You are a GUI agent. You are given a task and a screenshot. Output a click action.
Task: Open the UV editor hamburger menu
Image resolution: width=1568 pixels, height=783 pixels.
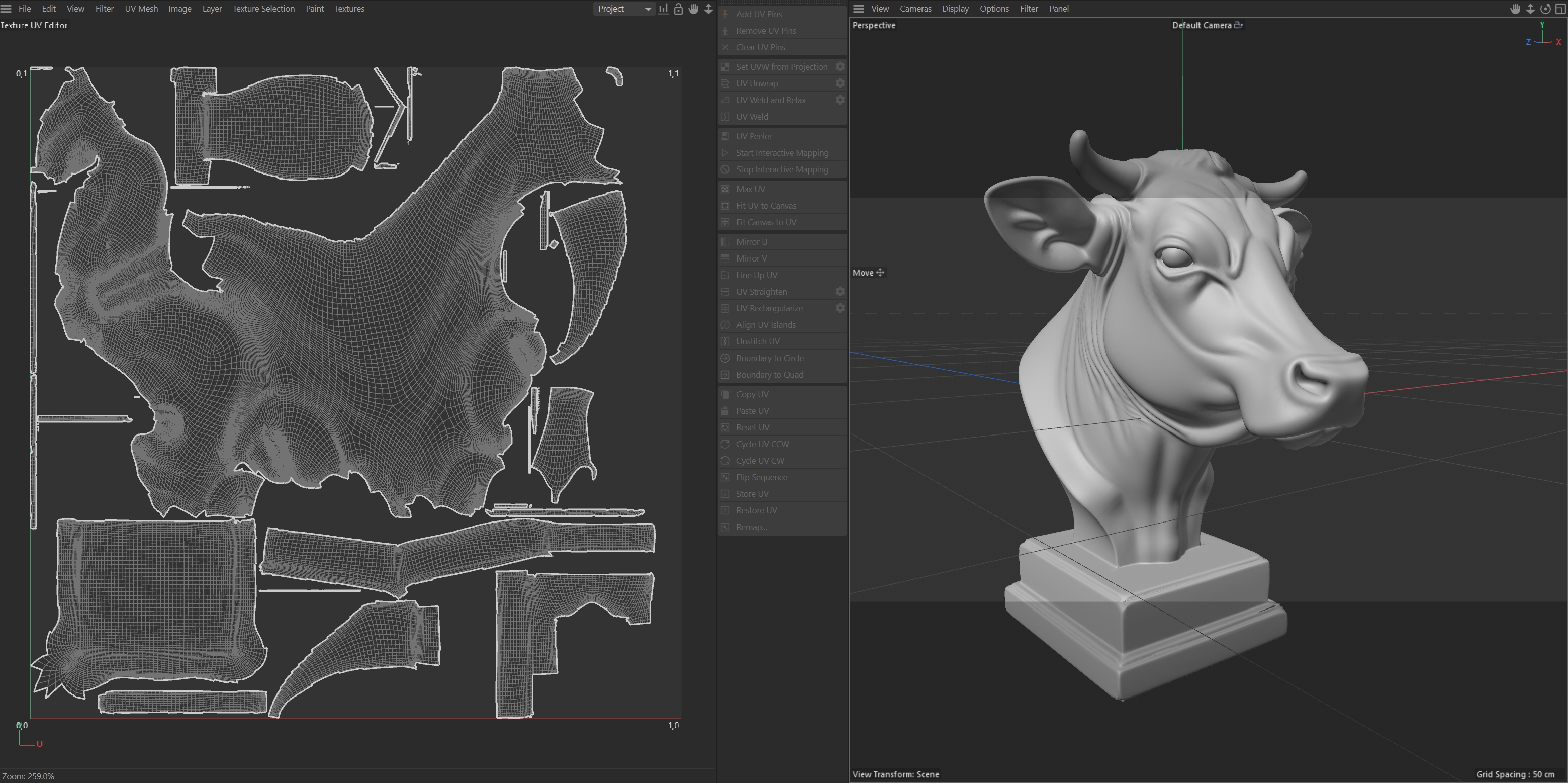coord(6,9)
